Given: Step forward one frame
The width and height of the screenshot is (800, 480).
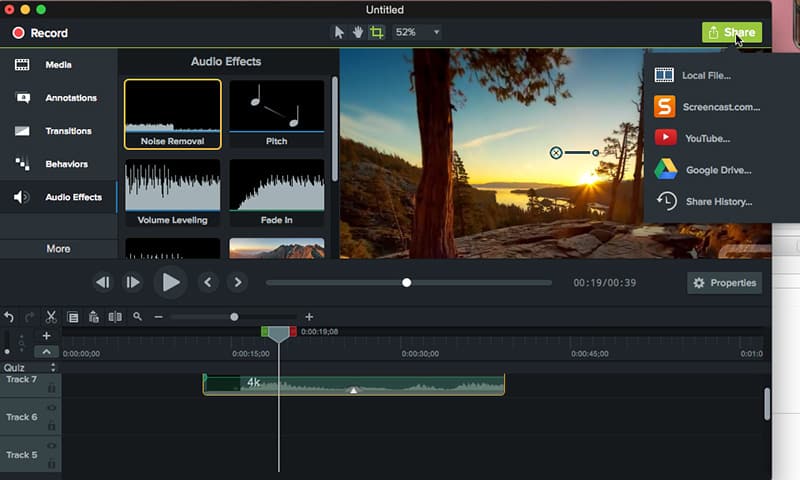Looking at the screenshot, I should click(133, 283).
